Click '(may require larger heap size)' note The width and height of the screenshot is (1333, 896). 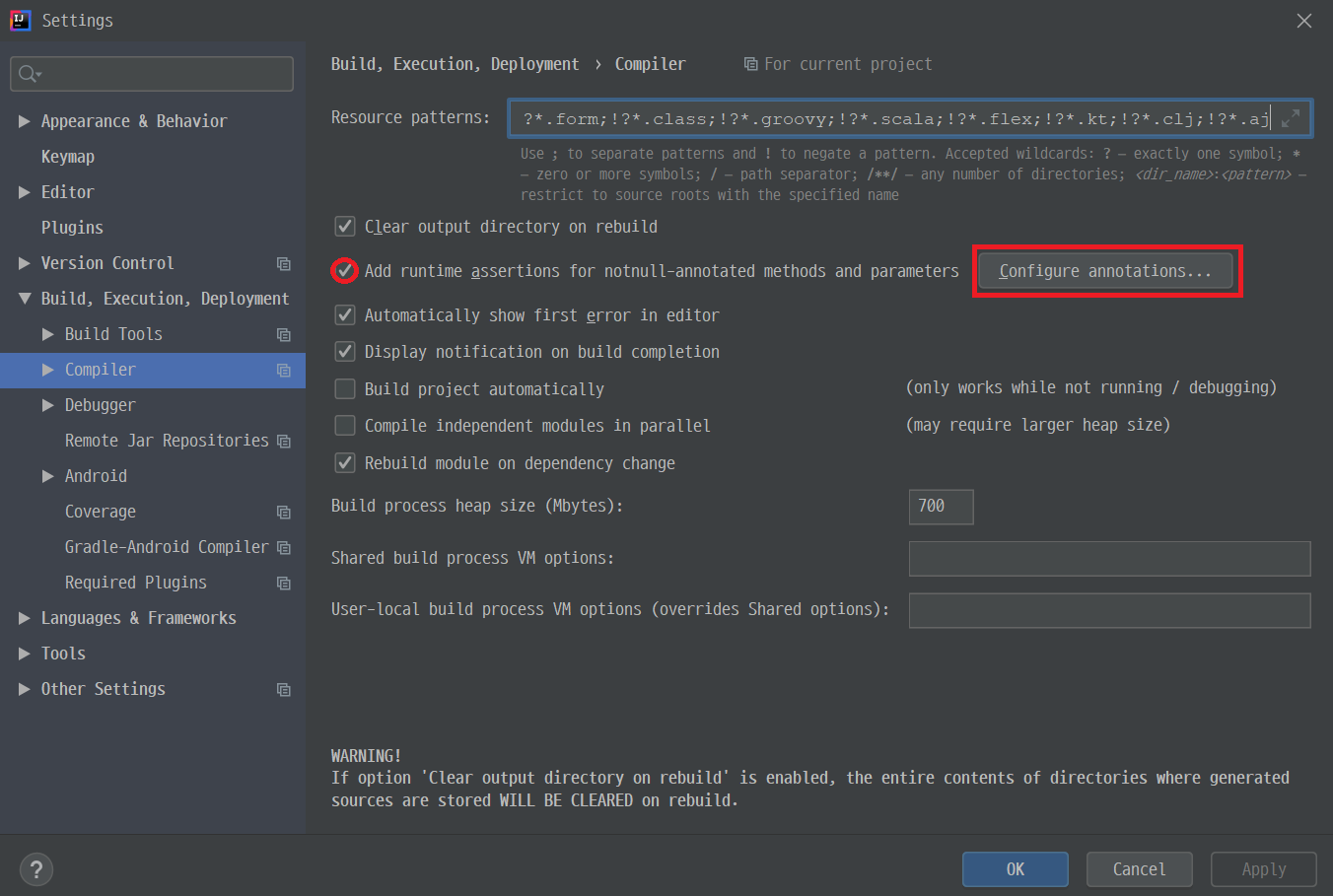pyautogui.click(x=1038, y=425)
